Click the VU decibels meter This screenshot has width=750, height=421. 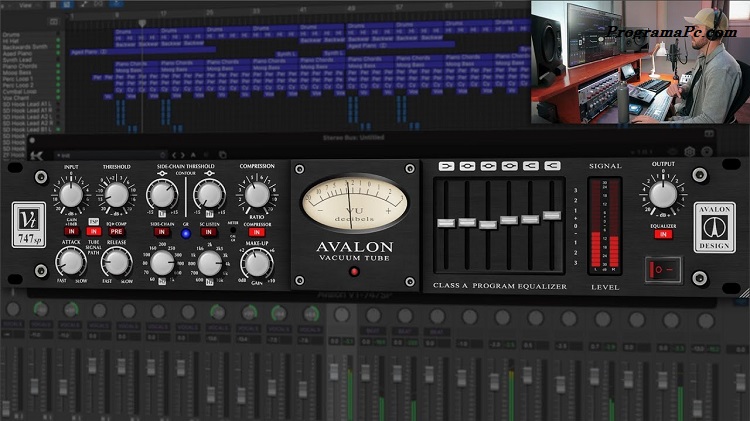pyautogui.click(x=354, y=202)
